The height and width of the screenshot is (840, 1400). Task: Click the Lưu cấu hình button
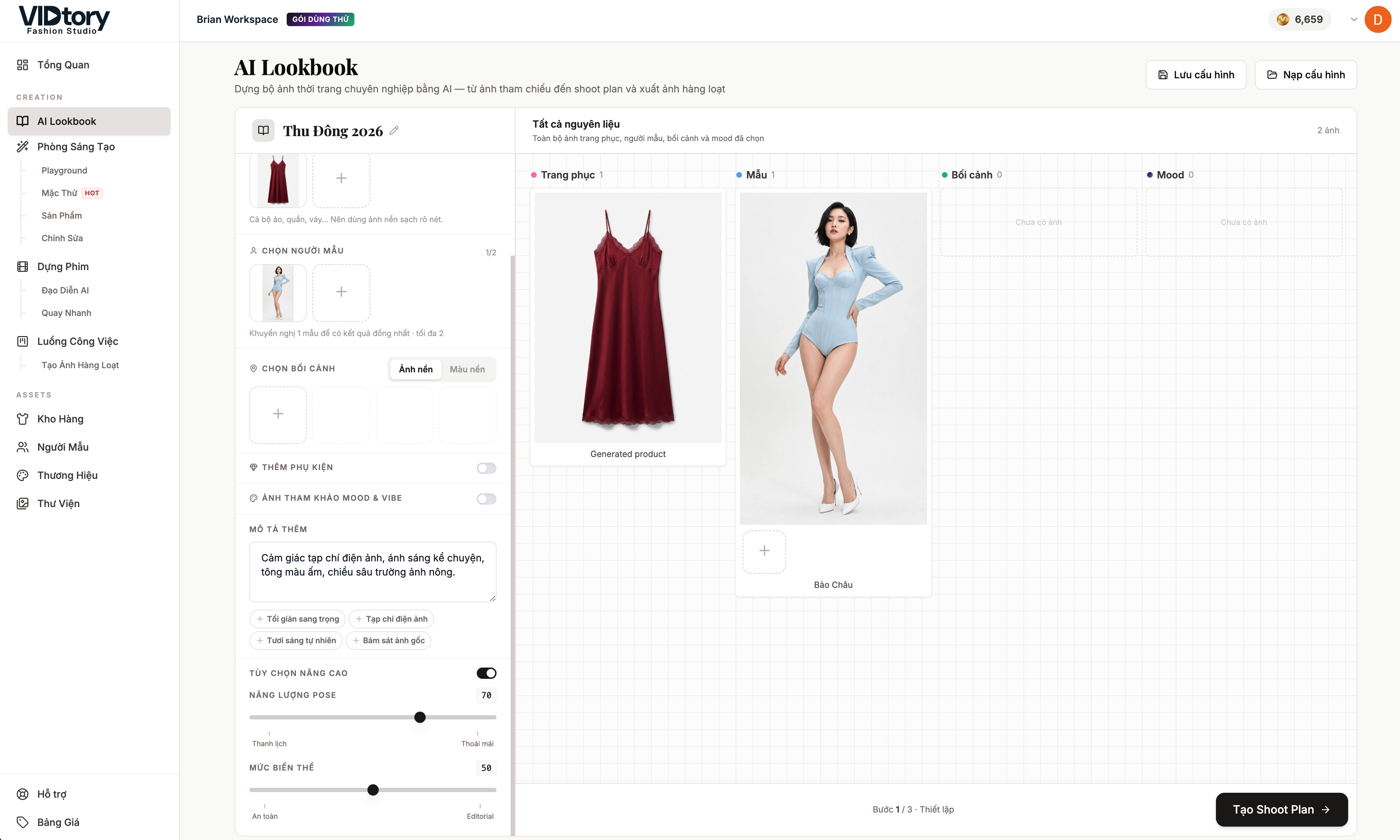tap(1196, 75)
